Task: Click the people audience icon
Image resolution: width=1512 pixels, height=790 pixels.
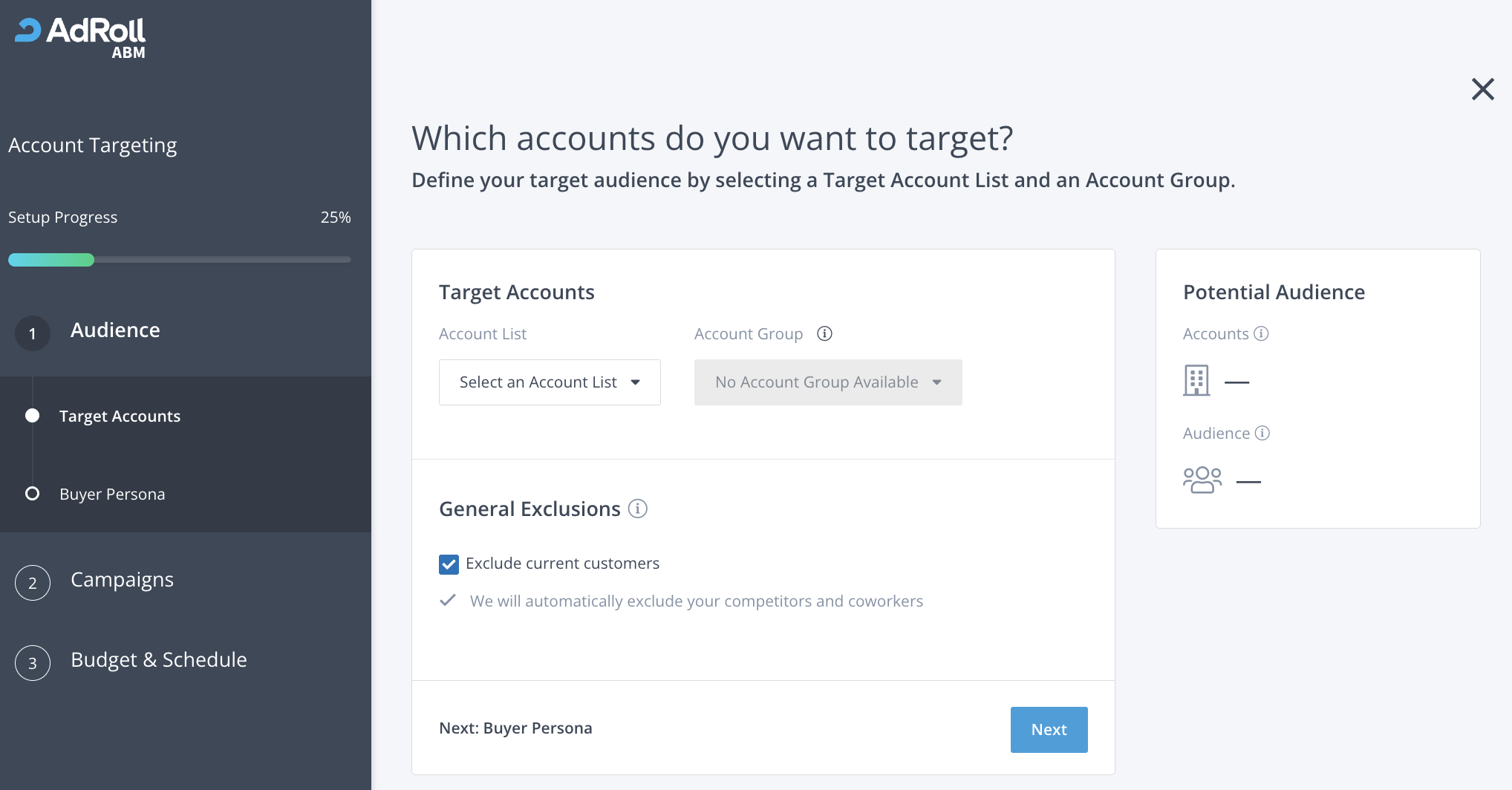Action: [1202, 480]
